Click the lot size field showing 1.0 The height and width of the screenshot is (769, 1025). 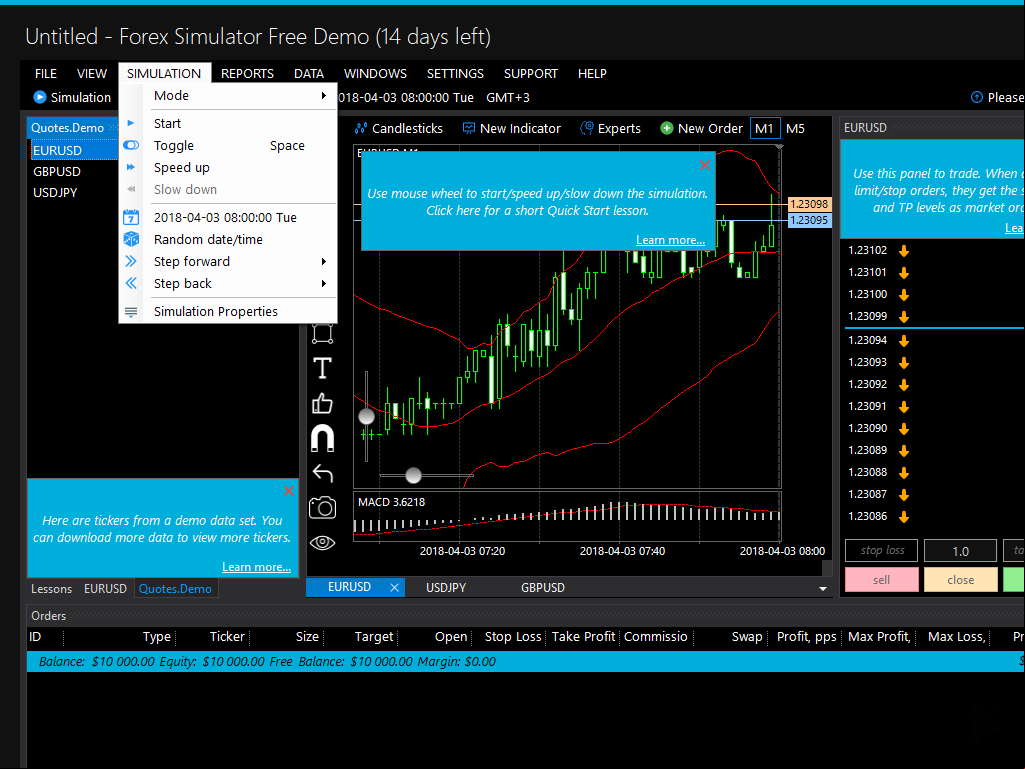[960, 551]
